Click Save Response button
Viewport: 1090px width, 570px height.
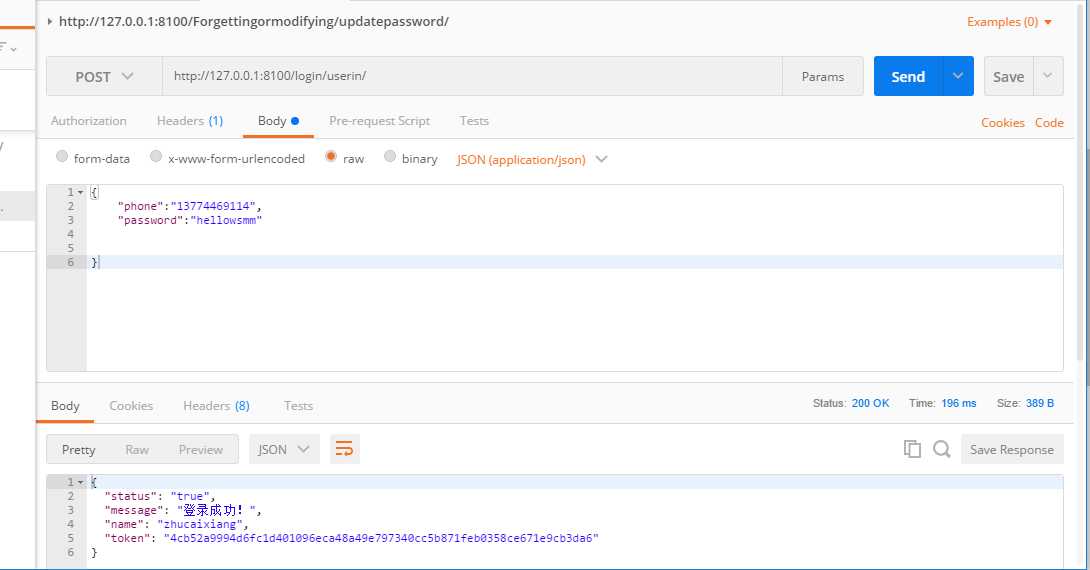click(x=1011, y=450)
